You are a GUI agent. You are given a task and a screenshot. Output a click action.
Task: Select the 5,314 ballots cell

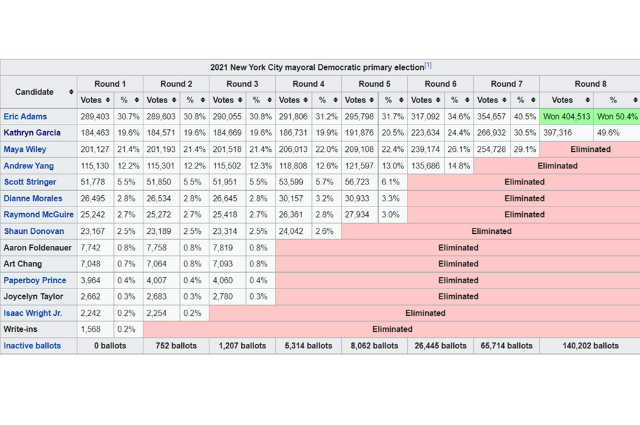(x=309, y=346)
